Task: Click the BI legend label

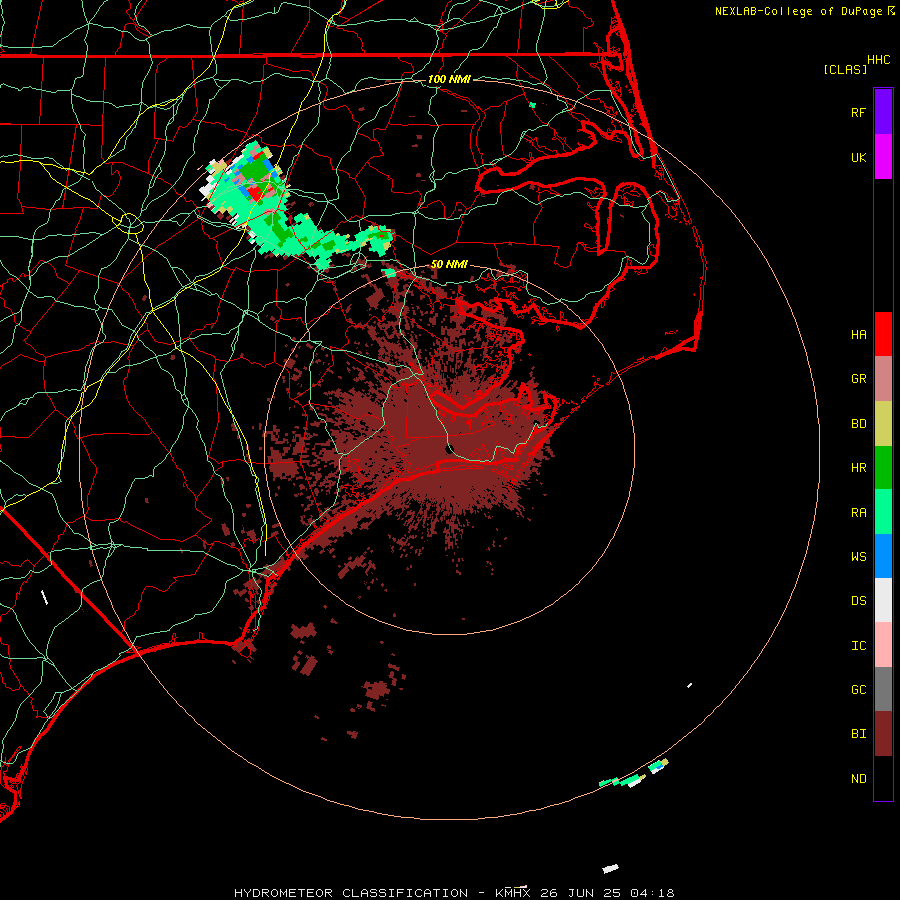Action: pyautogui.click(x=858, y=734)
